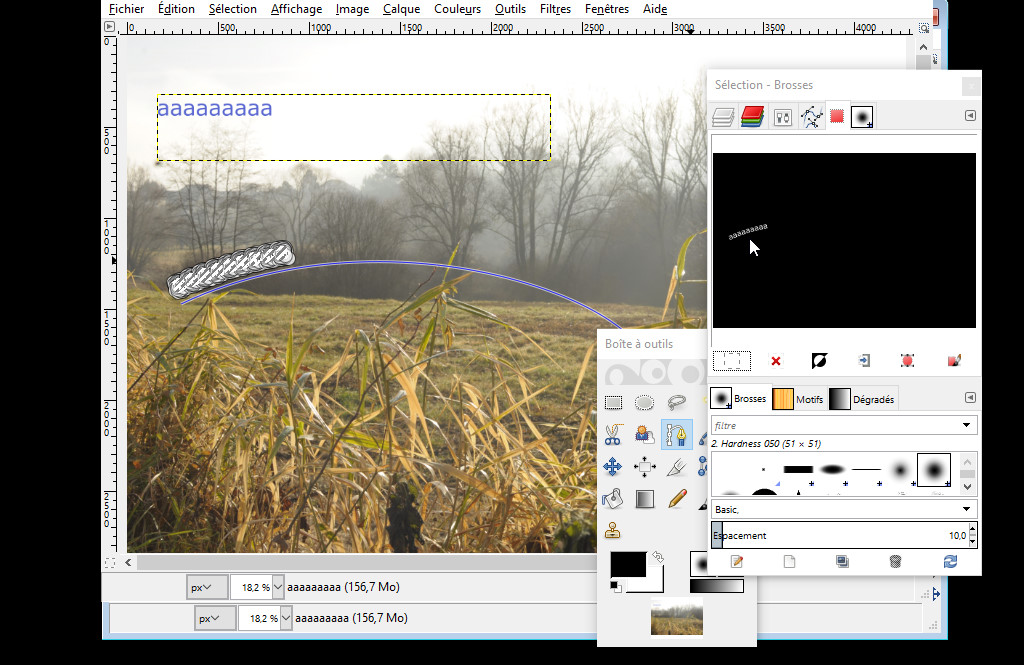Viewport: 1024px width, 665px height.
Task: Adjust the Espacement slider
Action: pyautogui.click(x=839, y=535)
